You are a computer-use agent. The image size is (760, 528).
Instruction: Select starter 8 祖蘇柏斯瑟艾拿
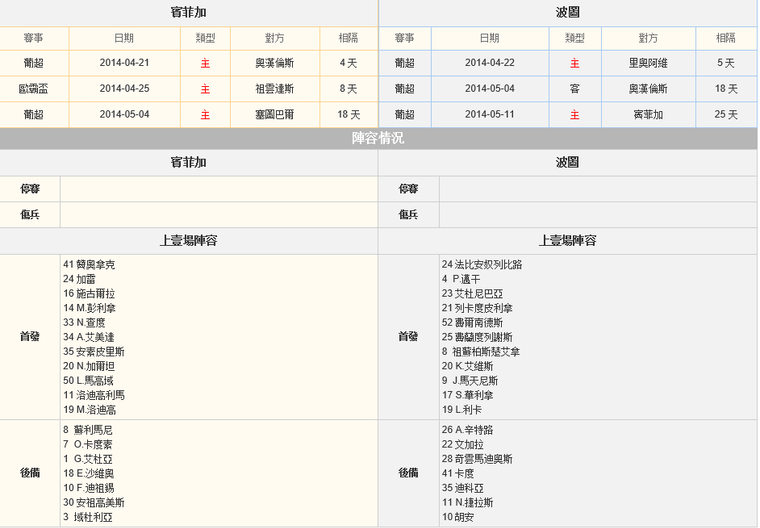tap(481, 352)
